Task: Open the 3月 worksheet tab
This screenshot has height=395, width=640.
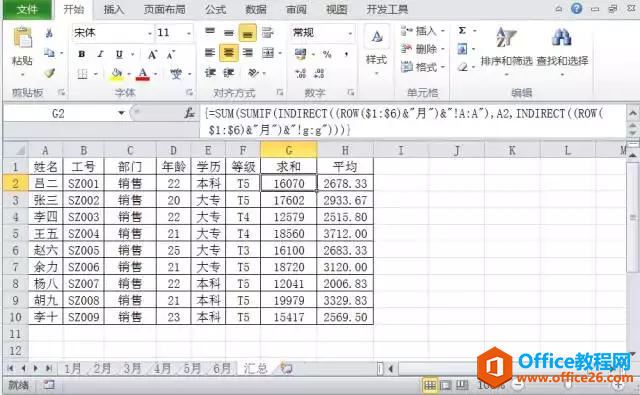Action: (132, 368)
